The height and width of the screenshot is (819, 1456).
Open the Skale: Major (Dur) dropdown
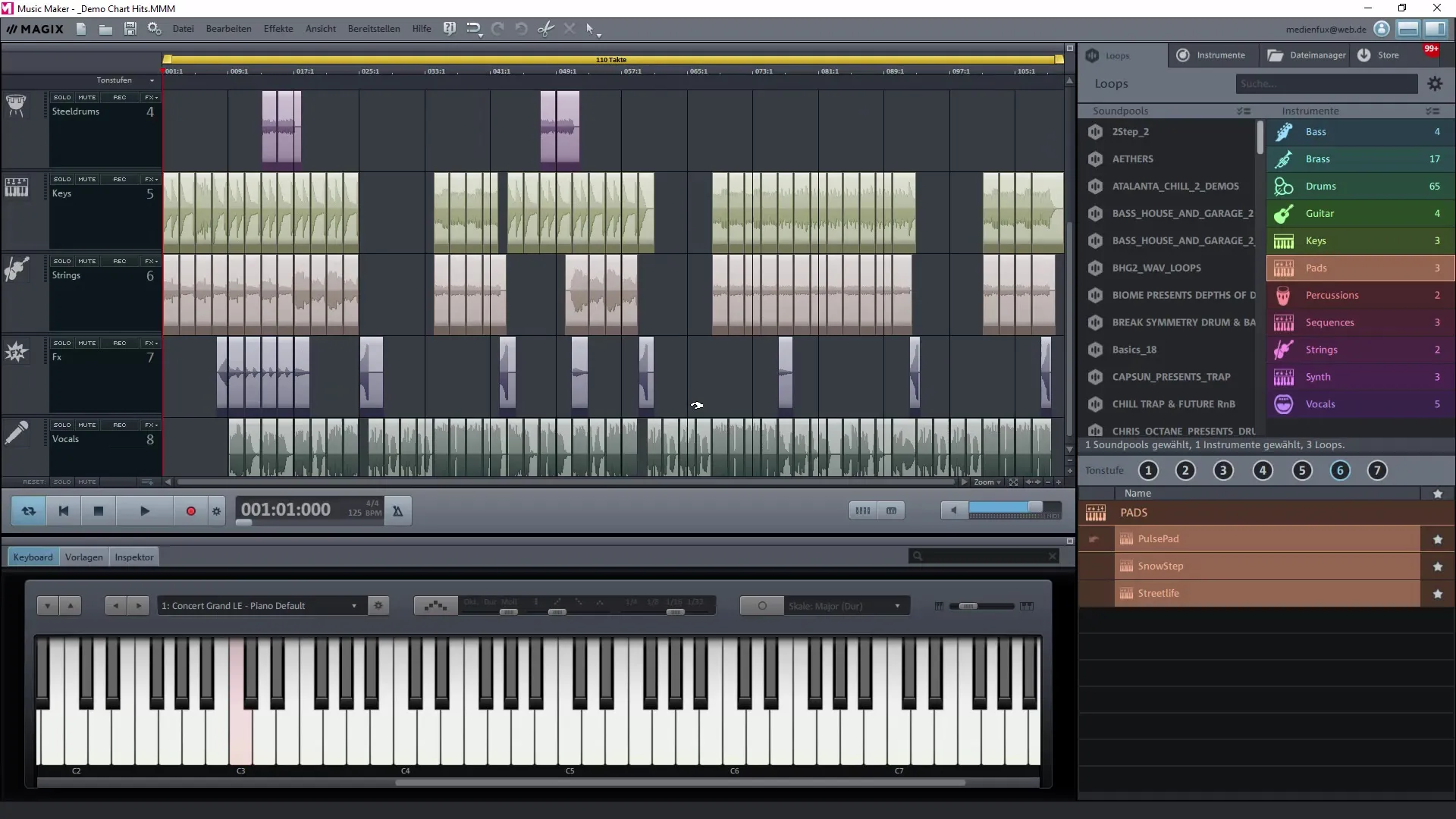click(846, 605)
